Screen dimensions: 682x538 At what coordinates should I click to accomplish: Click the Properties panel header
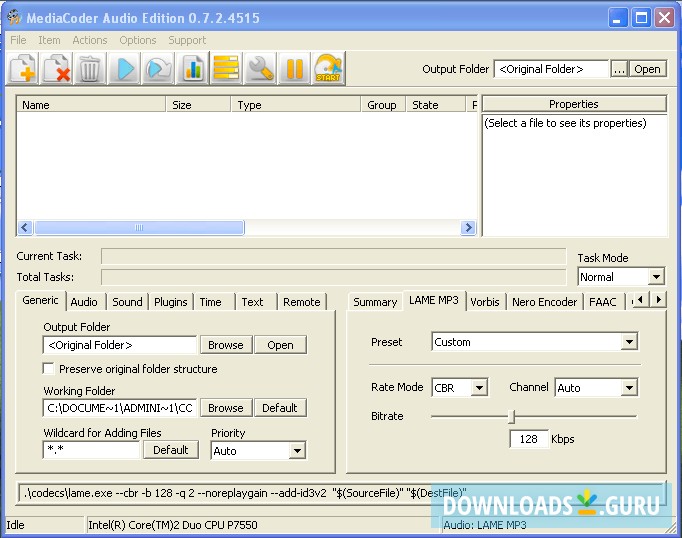(x=574, y=104)
